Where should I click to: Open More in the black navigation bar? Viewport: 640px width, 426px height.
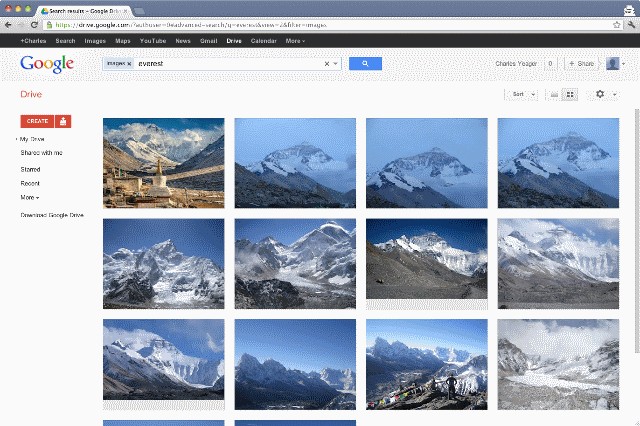pos(295,41)
